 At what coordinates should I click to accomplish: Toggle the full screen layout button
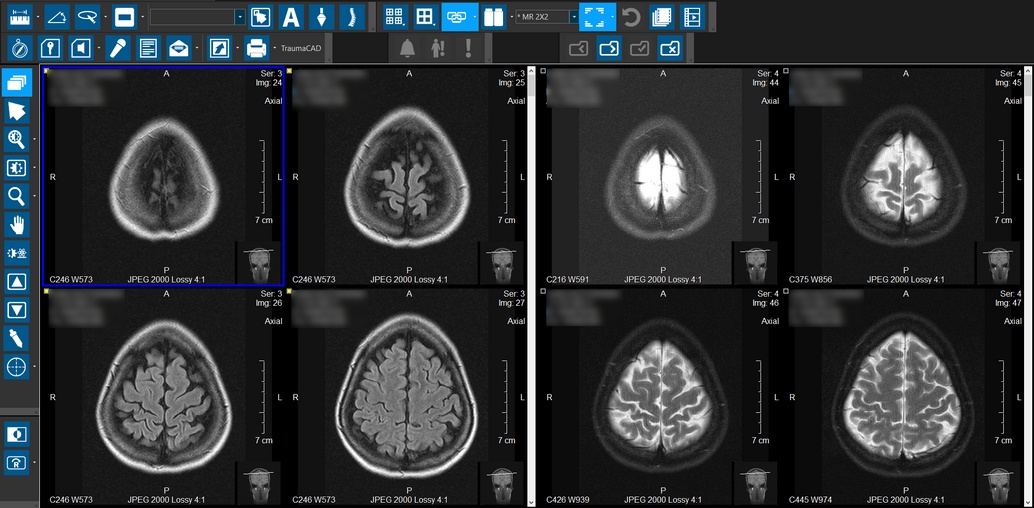(x=594, y=17)
